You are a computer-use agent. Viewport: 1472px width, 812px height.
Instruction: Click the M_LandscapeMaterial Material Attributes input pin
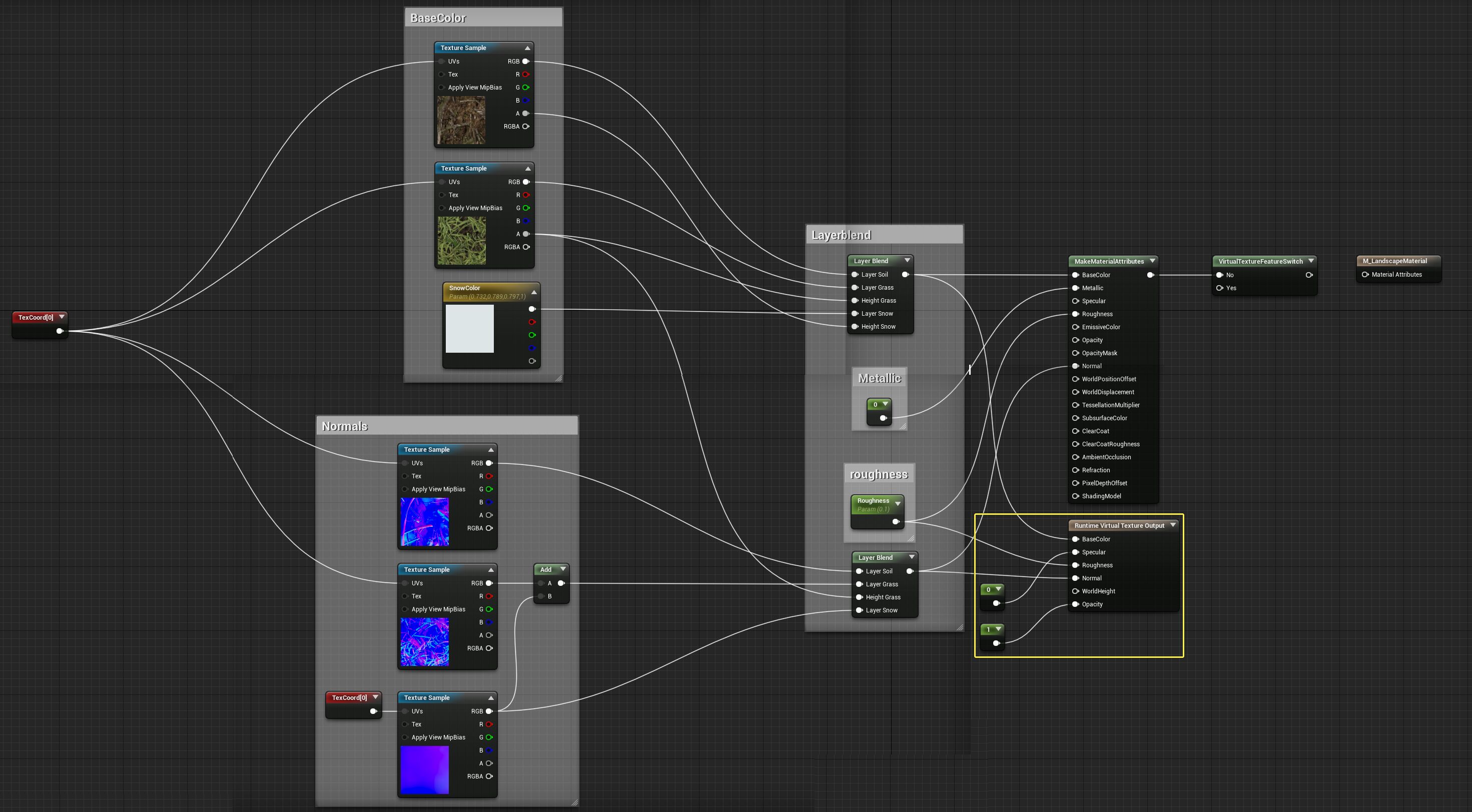(1365, 274)
